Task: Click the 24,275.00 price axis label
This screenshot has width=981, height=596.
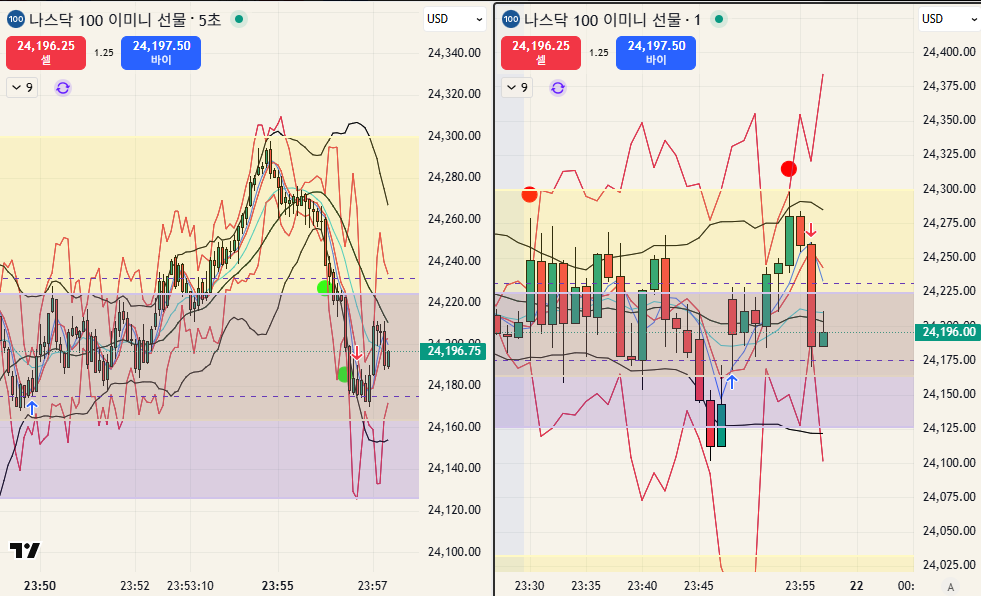Action: 949,223
